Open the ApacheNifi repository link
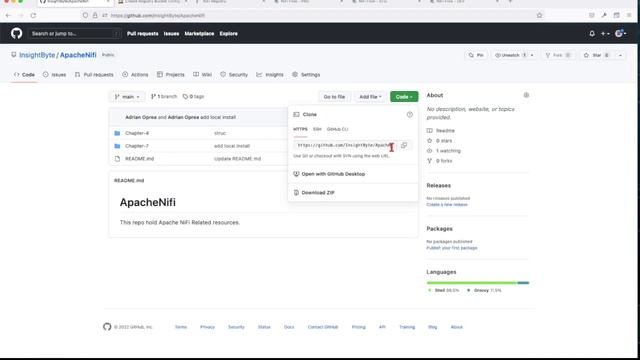 coord(78,55)
